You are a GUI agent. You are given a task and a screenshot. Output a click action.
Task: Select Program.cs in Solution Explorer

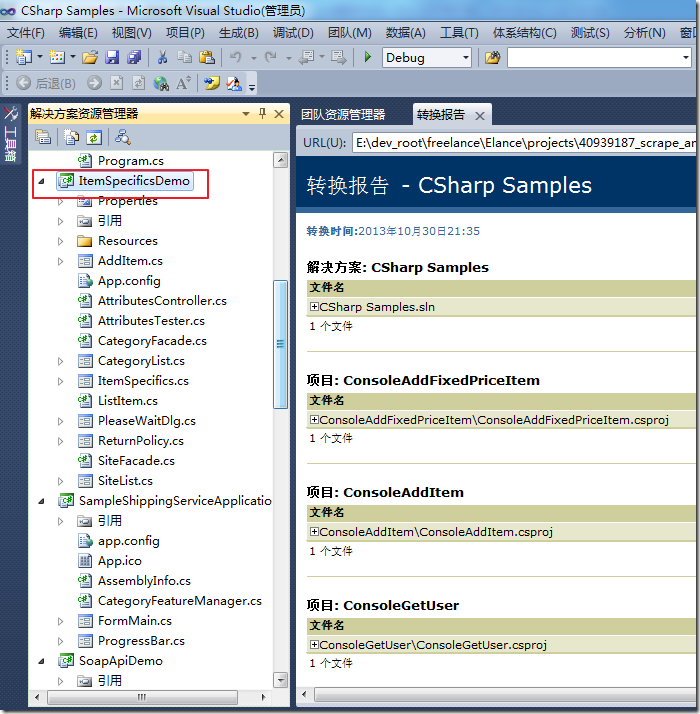coord(131,161)
